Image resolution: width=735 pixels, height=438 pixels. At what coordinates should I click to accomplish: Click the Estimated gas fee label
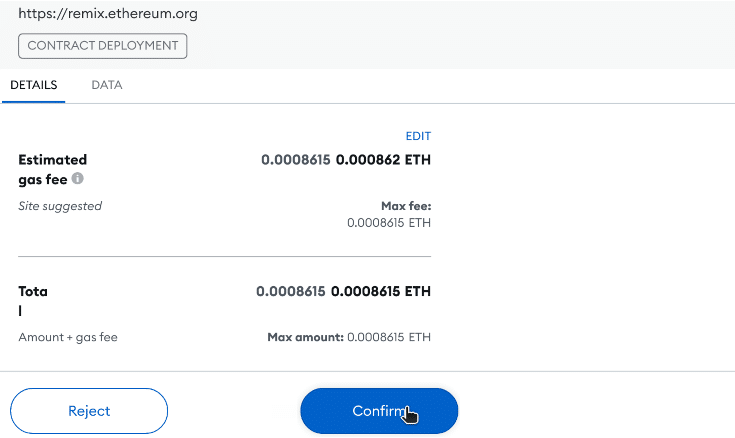click(x=52, y=169)
